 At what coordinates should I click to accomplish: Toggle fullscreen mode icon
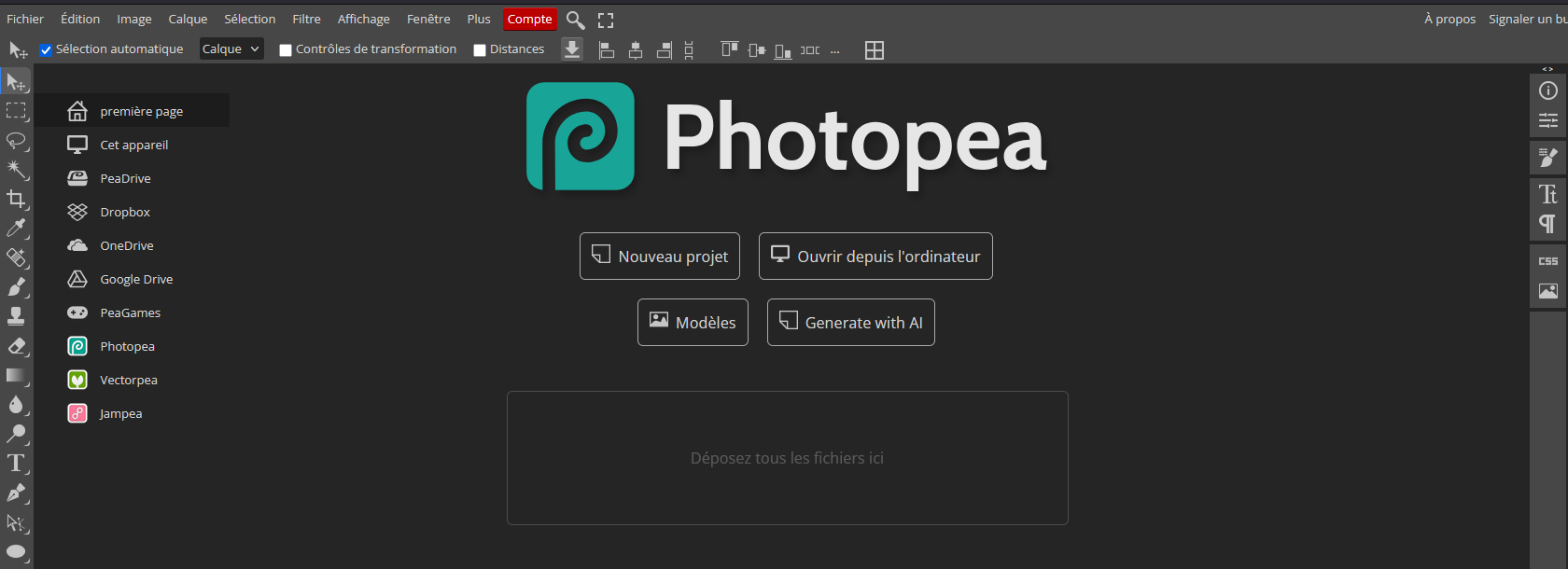tap(606, 20)
